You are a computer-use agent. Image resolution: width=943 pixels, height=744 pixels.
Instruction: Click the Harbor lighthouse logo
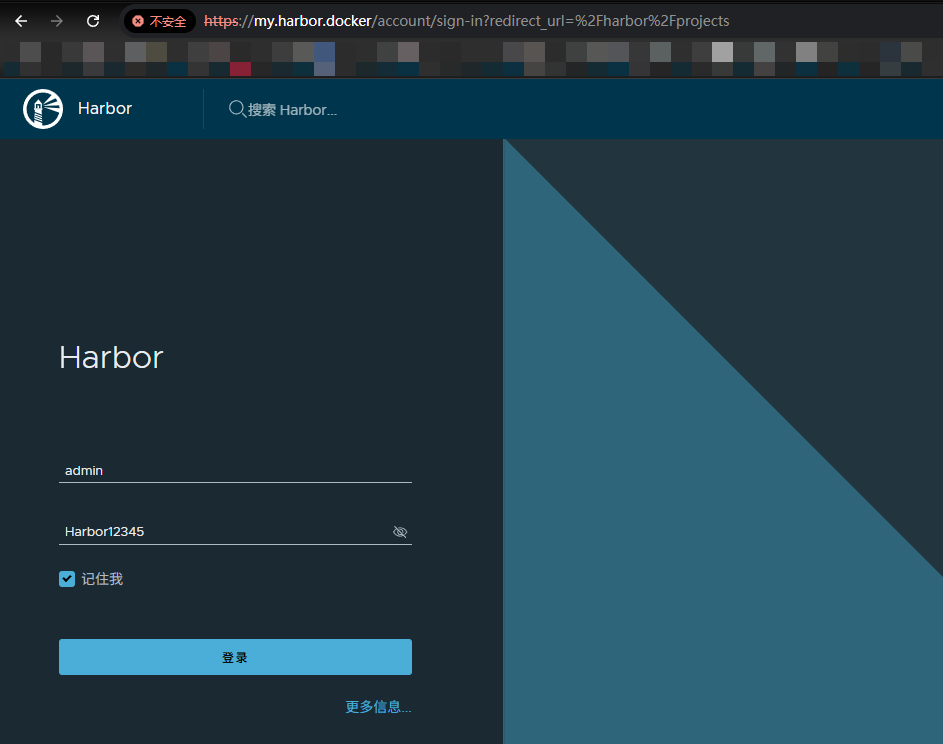pos(43,109)
